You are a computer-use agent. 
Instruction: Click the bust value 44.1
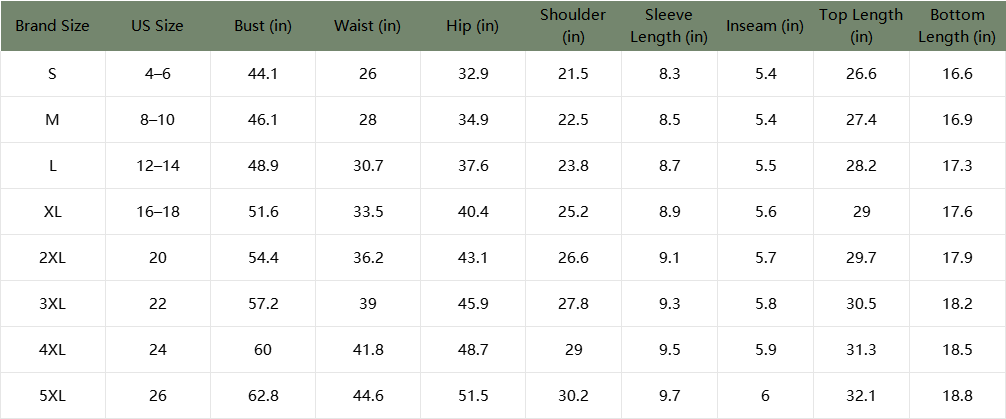(263, 74)
